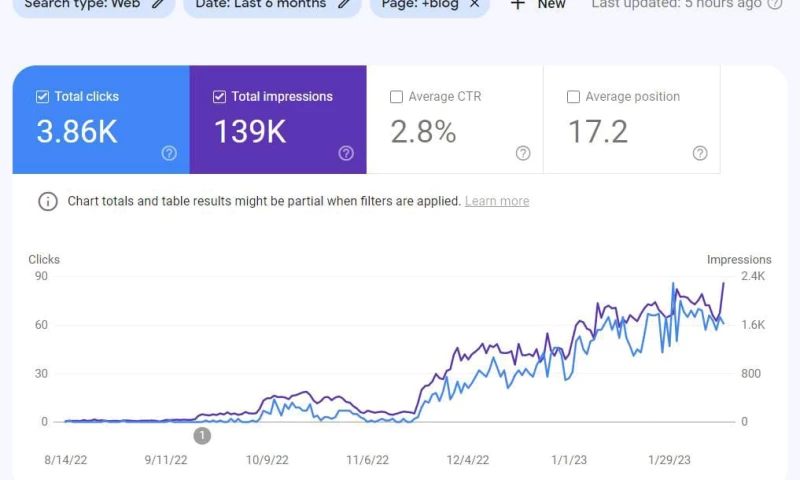Click the 1/1/23 date axis label
Image resolution: width=800 pixels, height=480 pixels.
click(569, 460)
